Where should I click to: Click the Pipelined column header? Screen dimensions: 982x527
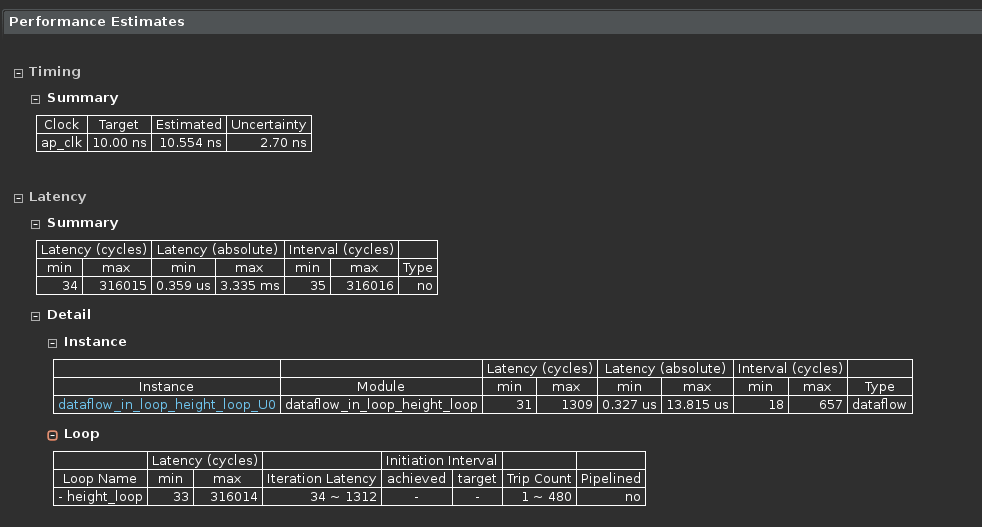tap(611, 479)
